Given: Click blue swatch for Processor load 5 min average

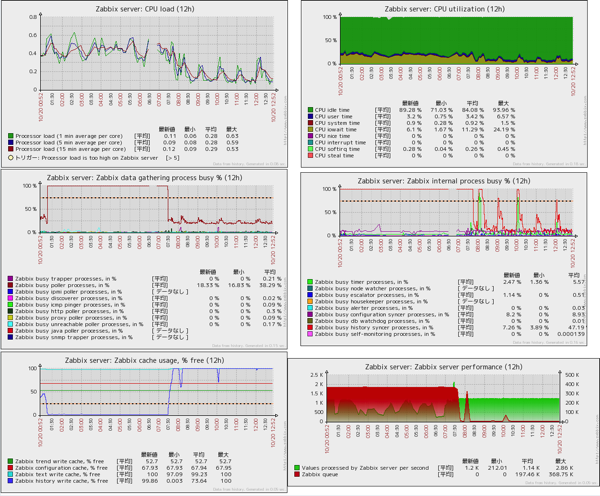Looking at the screenshot, I should point(11,142).
